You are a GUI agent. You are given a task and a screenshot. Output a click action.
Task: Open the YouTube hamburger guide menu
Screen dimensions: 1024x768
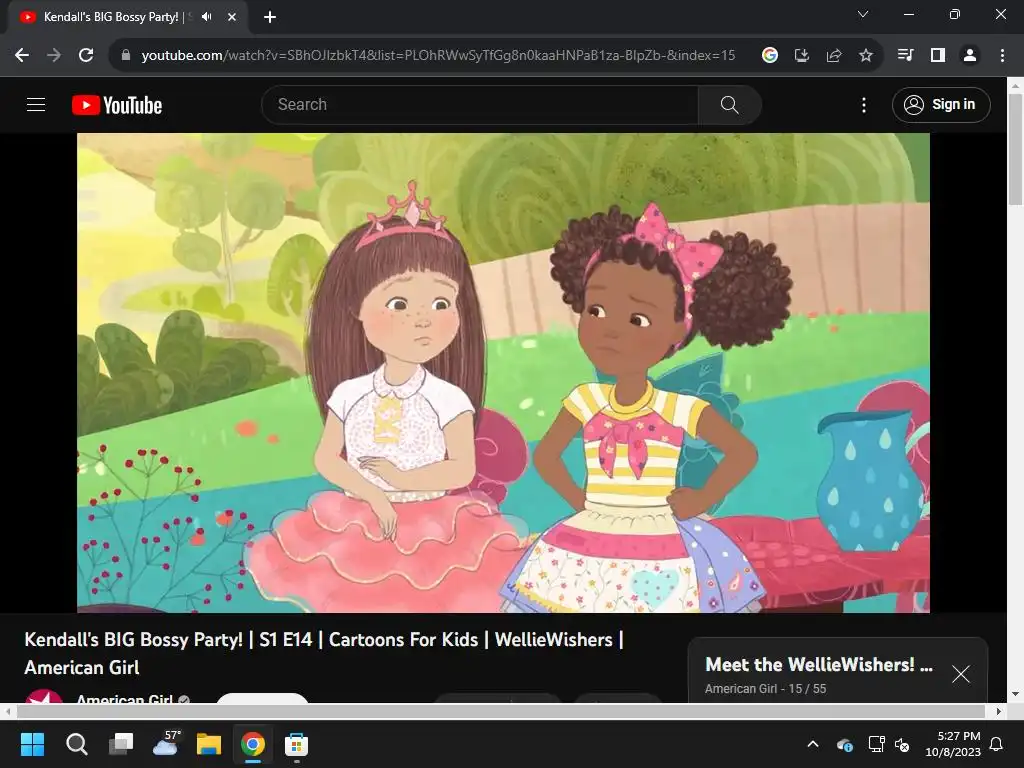point(36,104)
